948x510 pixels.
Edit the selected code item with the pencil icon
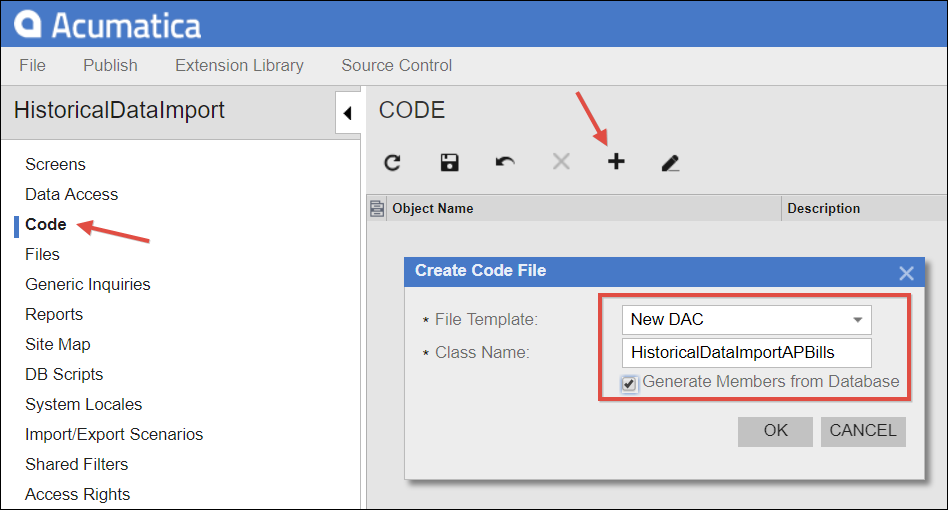[x=670, y=163]
